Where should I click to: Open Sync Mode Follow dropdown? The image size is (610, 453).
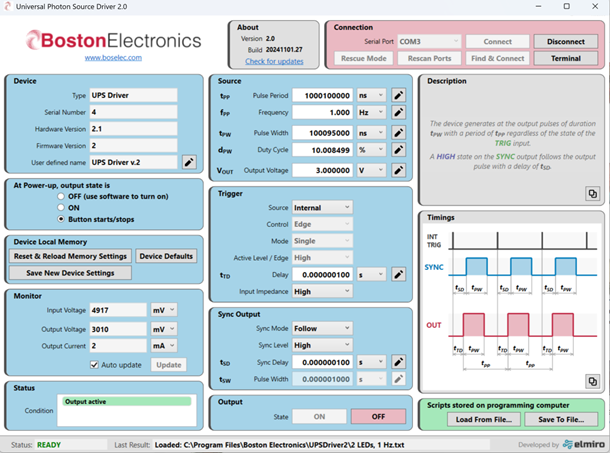tap(323, 328)
